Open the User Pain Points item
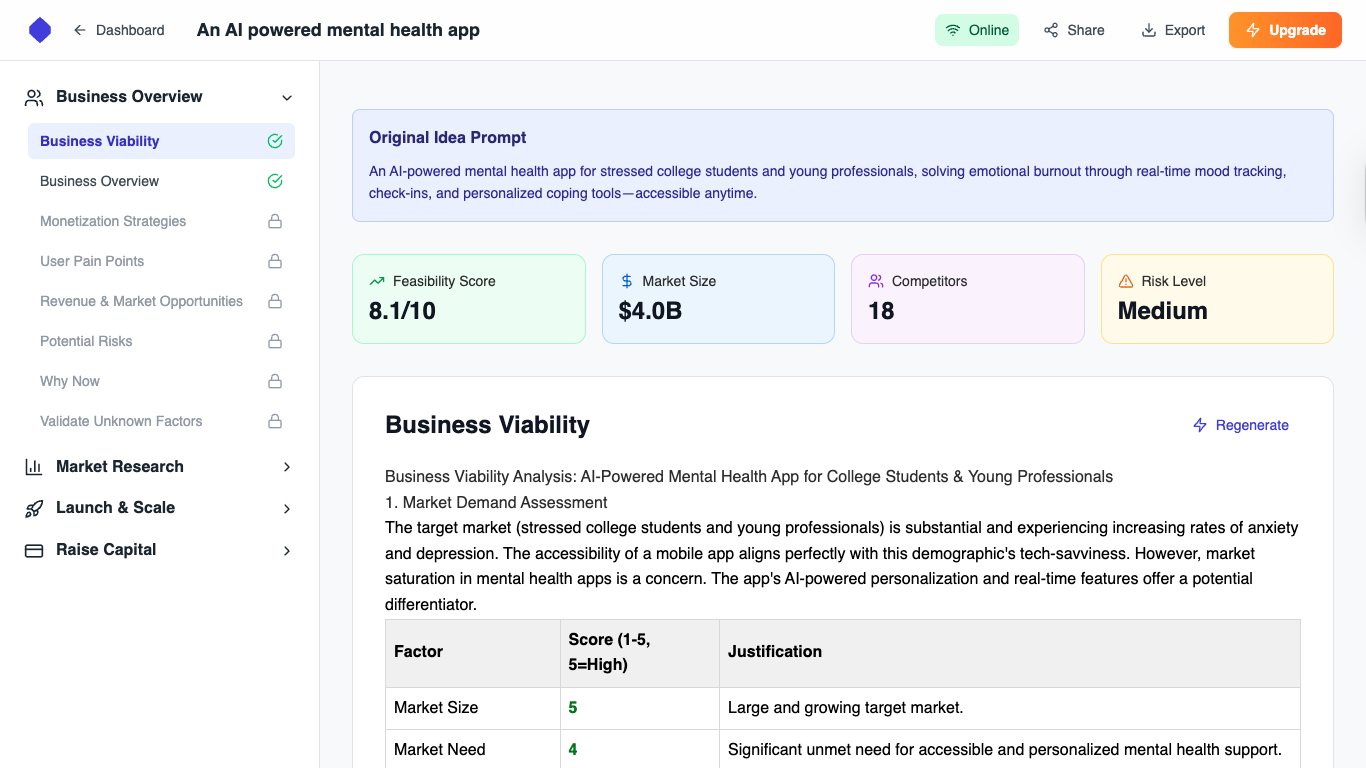Image resolution: width=1366 pixels, height=768 pixels. (92, 261)
